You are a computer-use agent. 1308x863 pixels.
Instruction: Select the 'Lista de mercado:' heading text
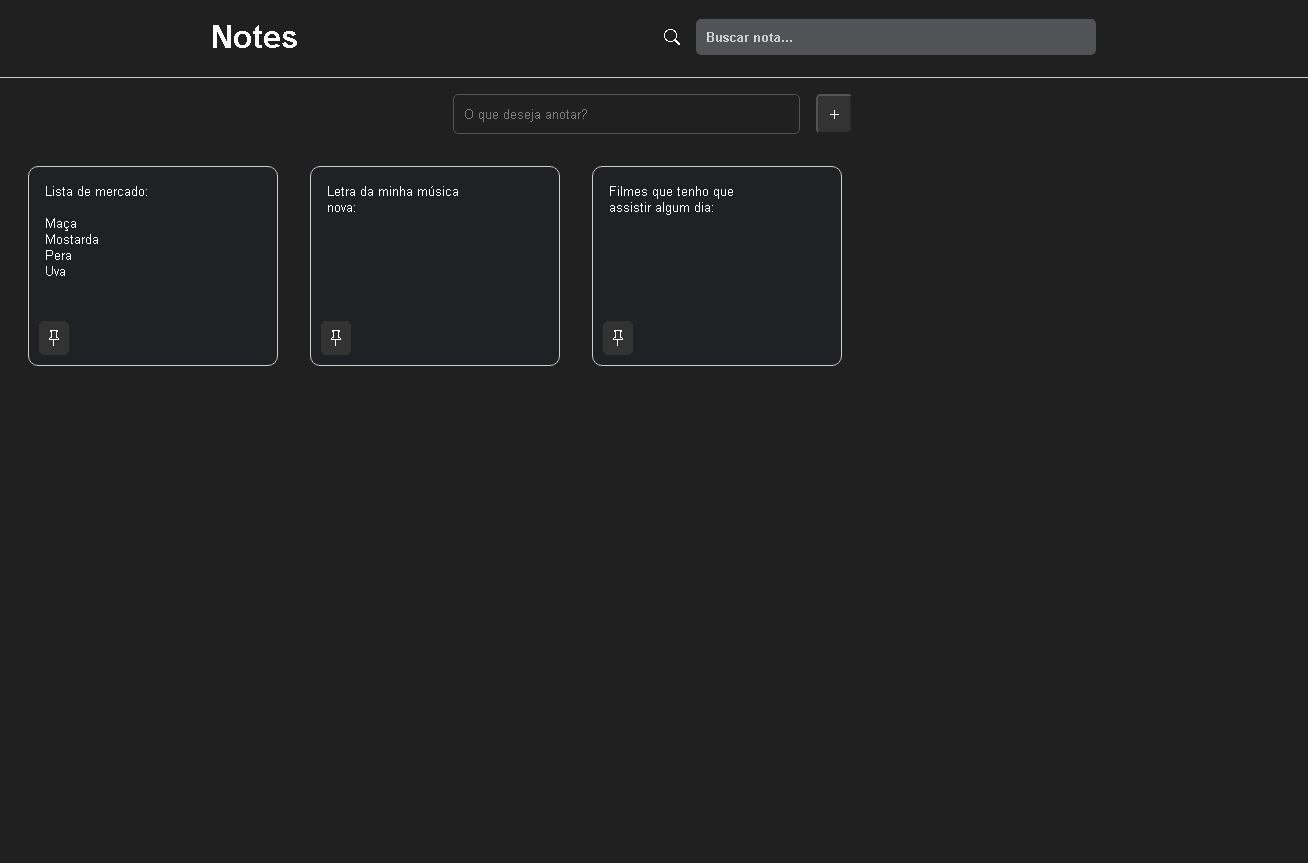pos(96,192)
